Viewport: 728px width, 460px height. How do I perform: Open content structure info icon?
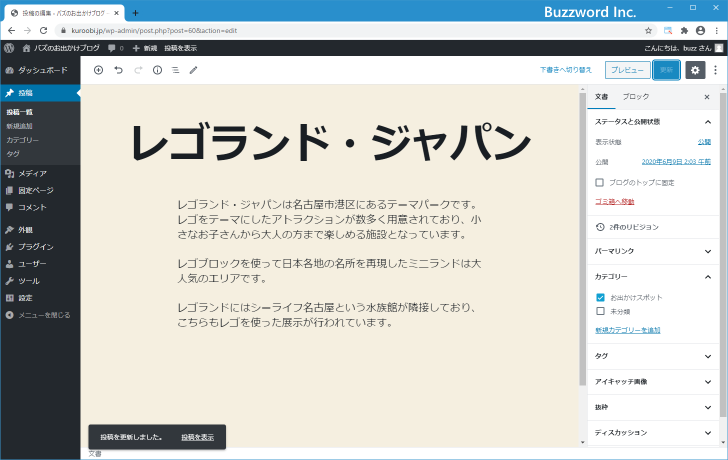[x=157, y=70]
